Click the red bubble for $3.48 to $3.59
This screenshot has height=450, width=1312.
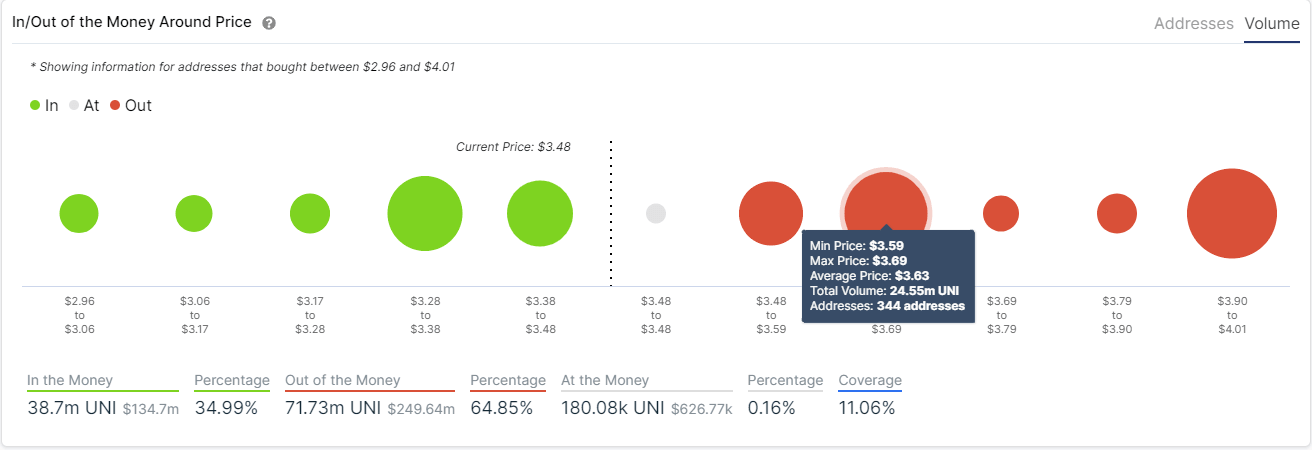pos(771,213)
